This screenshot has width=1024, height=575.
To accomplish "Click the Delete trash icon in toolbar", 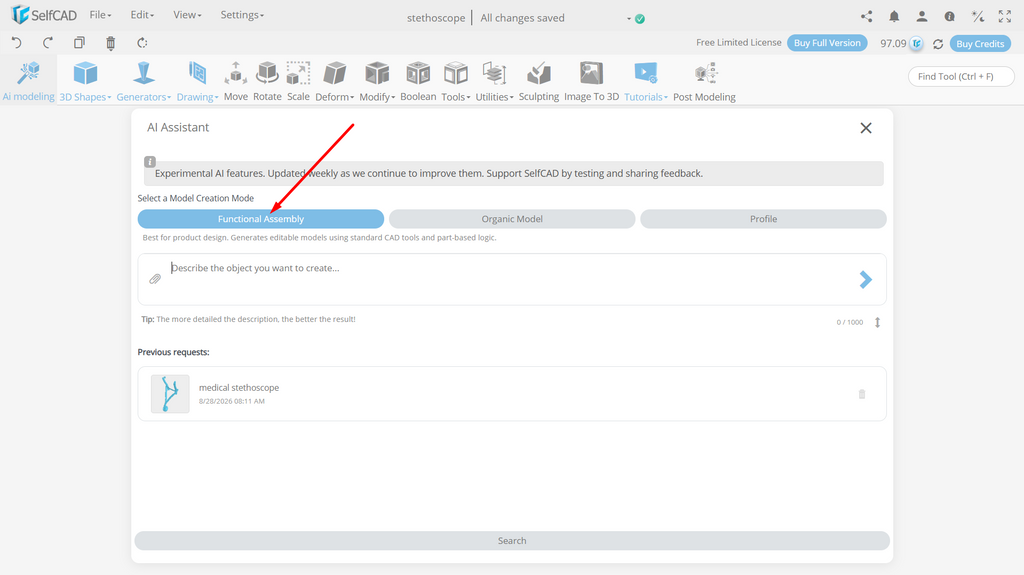I will (x=110, y=43).
